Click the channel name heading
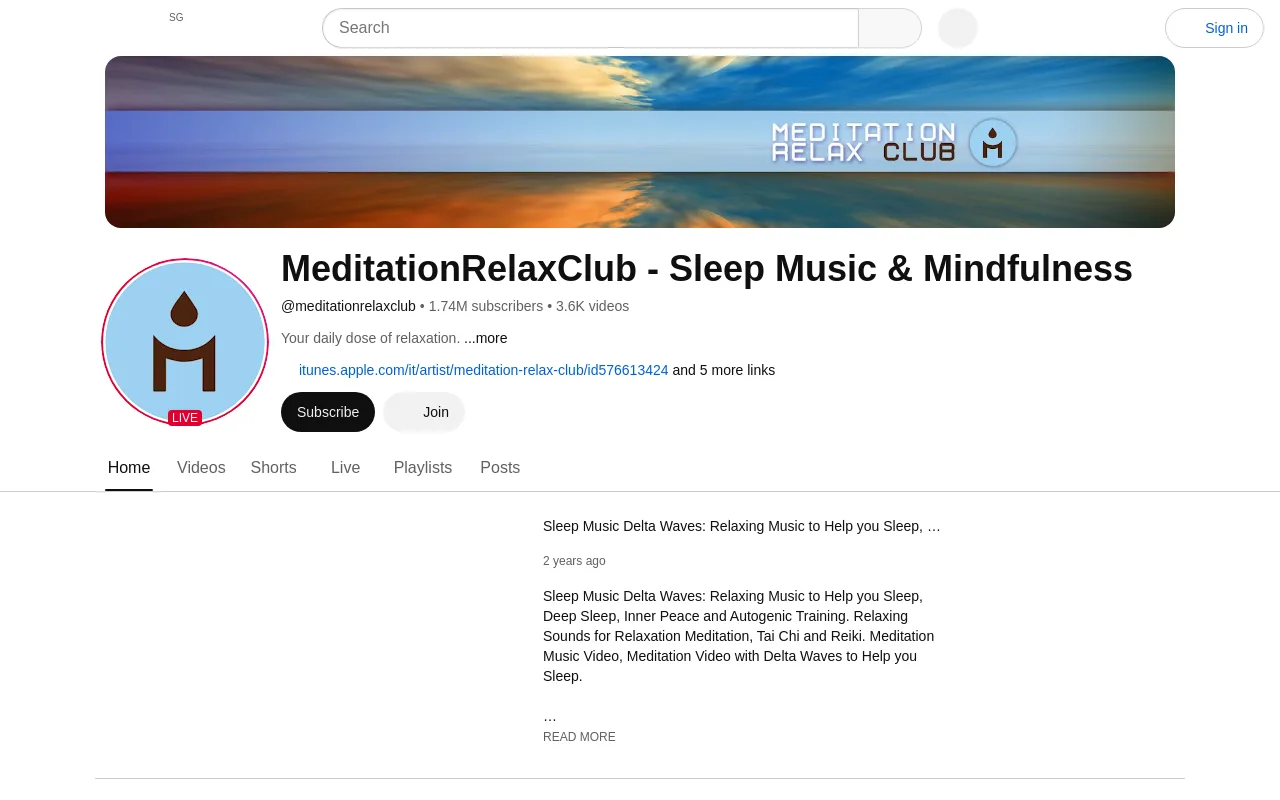 click(x=707, y=269)
